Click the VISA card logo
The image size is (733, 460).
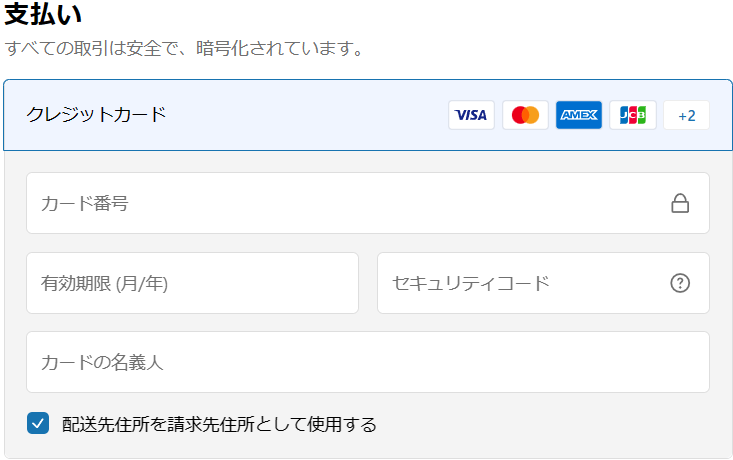[x=471, y=115]
